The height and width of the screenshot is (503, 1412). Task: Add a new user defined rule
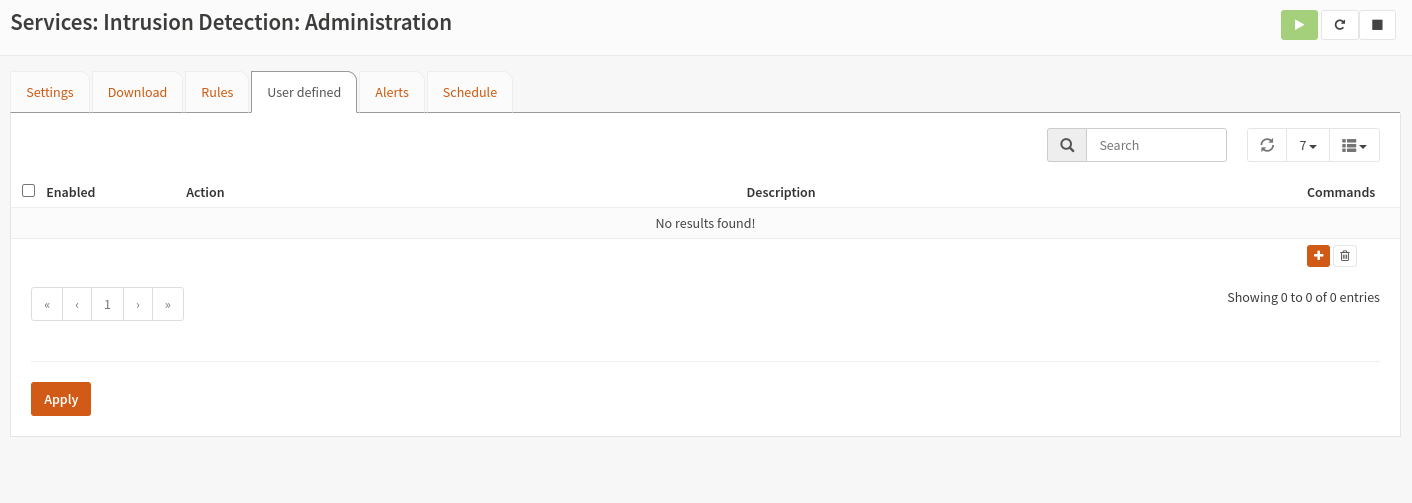point(1318,256)
